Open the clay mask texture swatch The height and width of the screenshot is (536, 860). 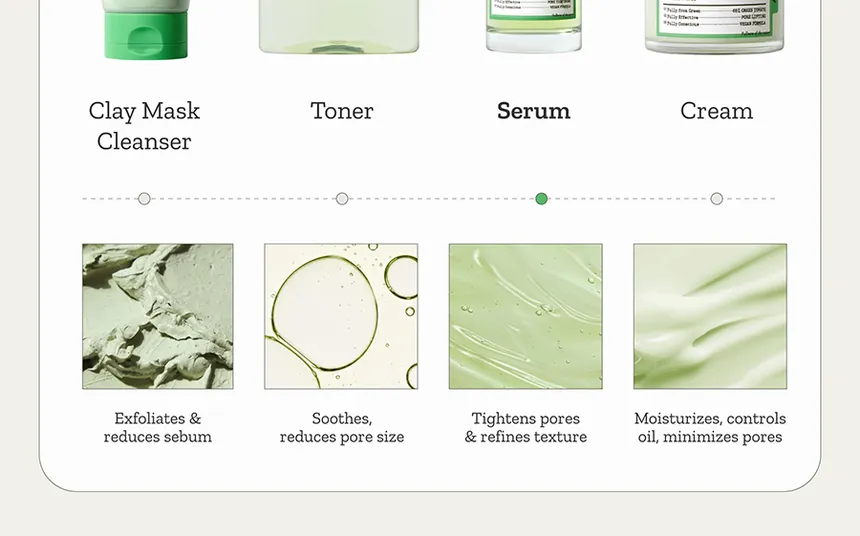(x=158, y=317)
